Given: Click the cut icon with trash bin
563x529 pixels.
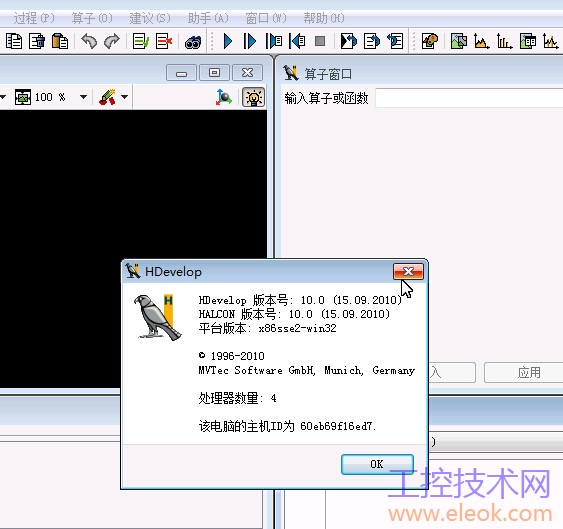Looking at the screenshot, I should (37, 41).
